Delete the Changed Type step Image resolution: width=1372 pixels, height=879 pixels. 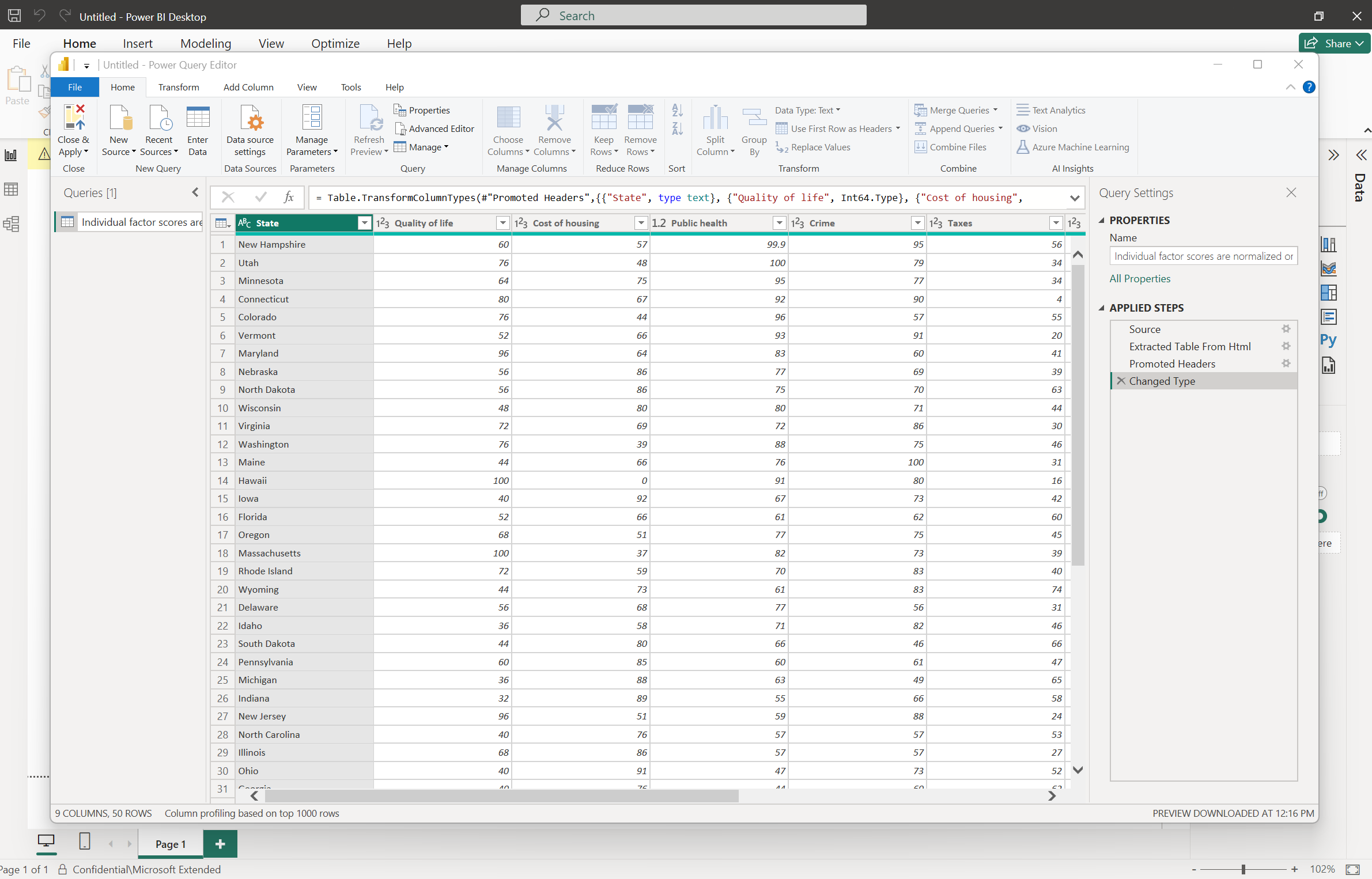pyautogui.click(x=1121, y=381)
